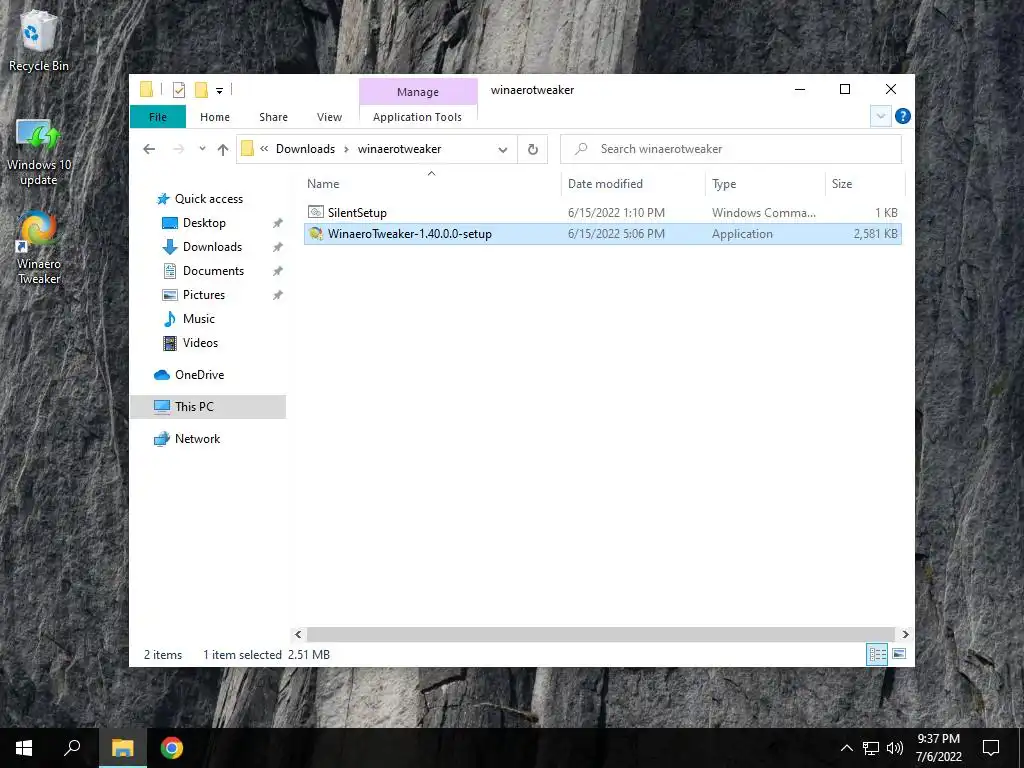Open Downloads in navigation pane

212,247
